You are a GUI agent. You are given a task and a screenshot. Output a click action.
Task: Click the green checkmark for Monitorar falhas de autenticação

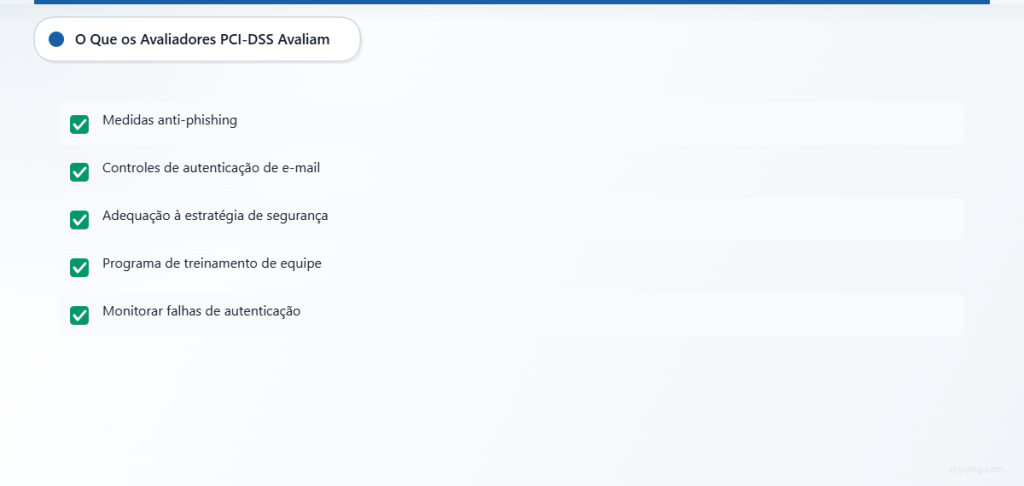click(79, 315)
